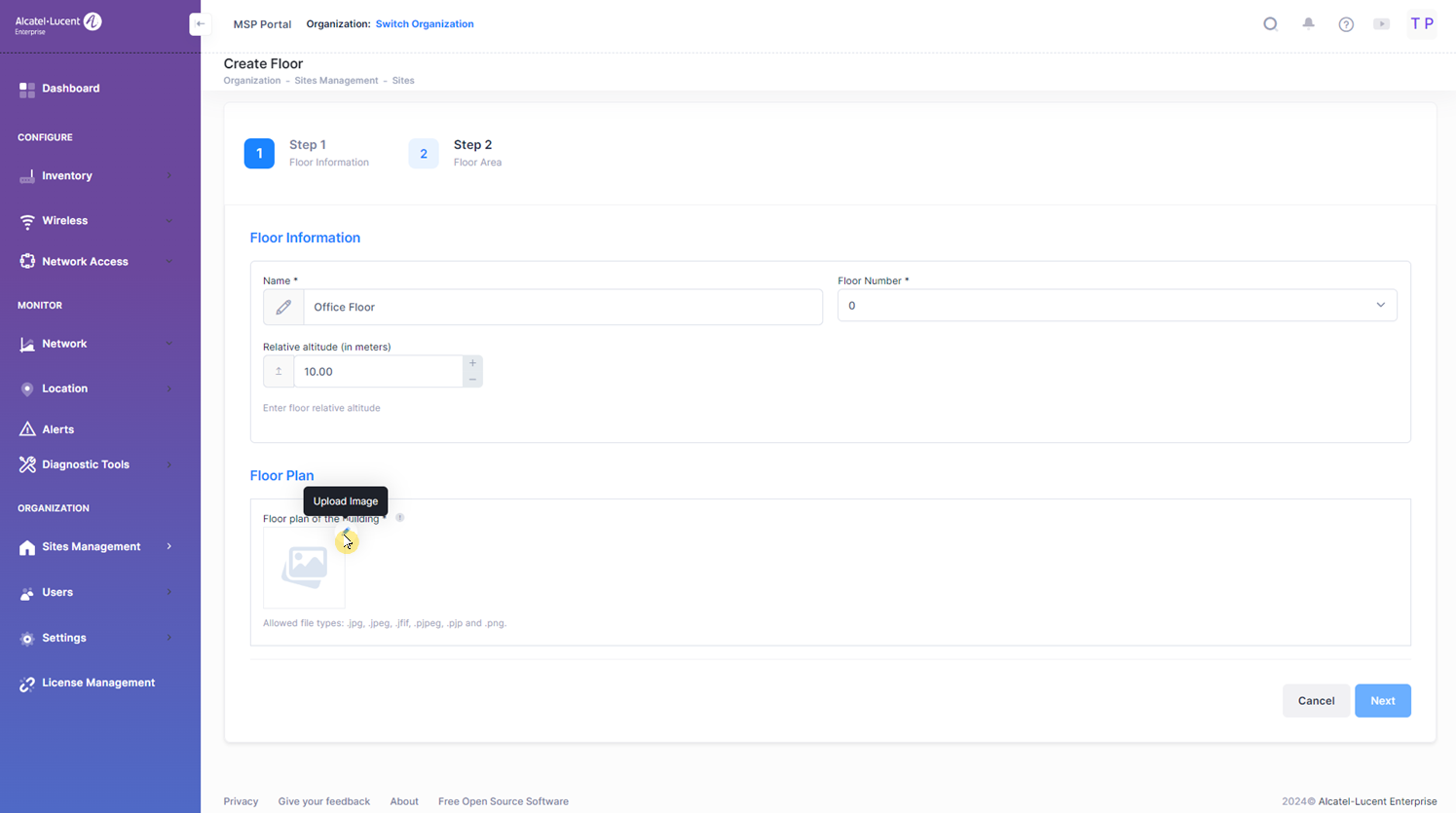Click the floor plan info icon
The height and width of the screenshot is (813, 1456).
(x=399, y=518)
